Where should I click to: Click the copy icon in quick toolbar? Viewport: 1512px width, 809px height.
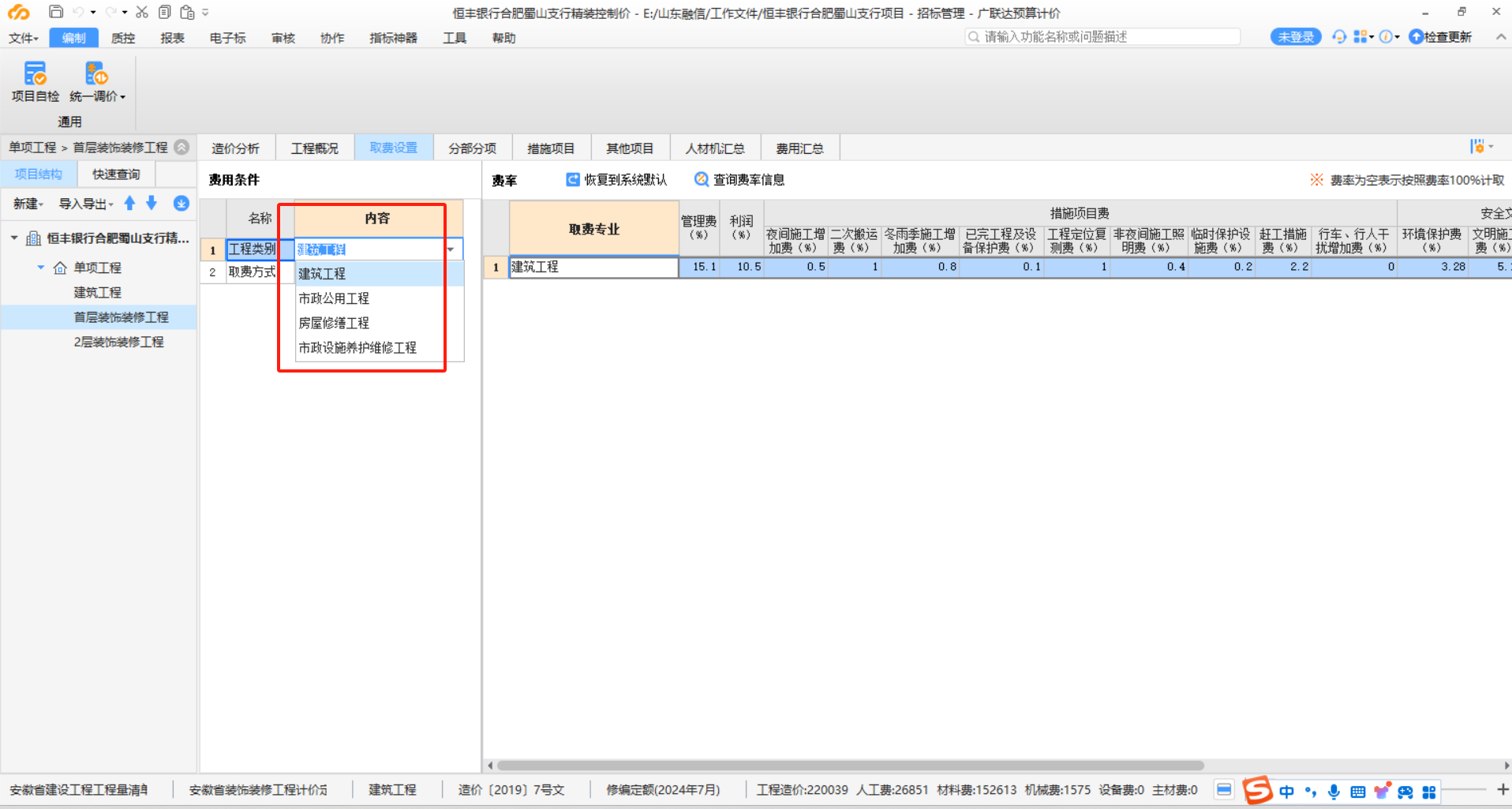pyautogui.click(x=164, y=12)
